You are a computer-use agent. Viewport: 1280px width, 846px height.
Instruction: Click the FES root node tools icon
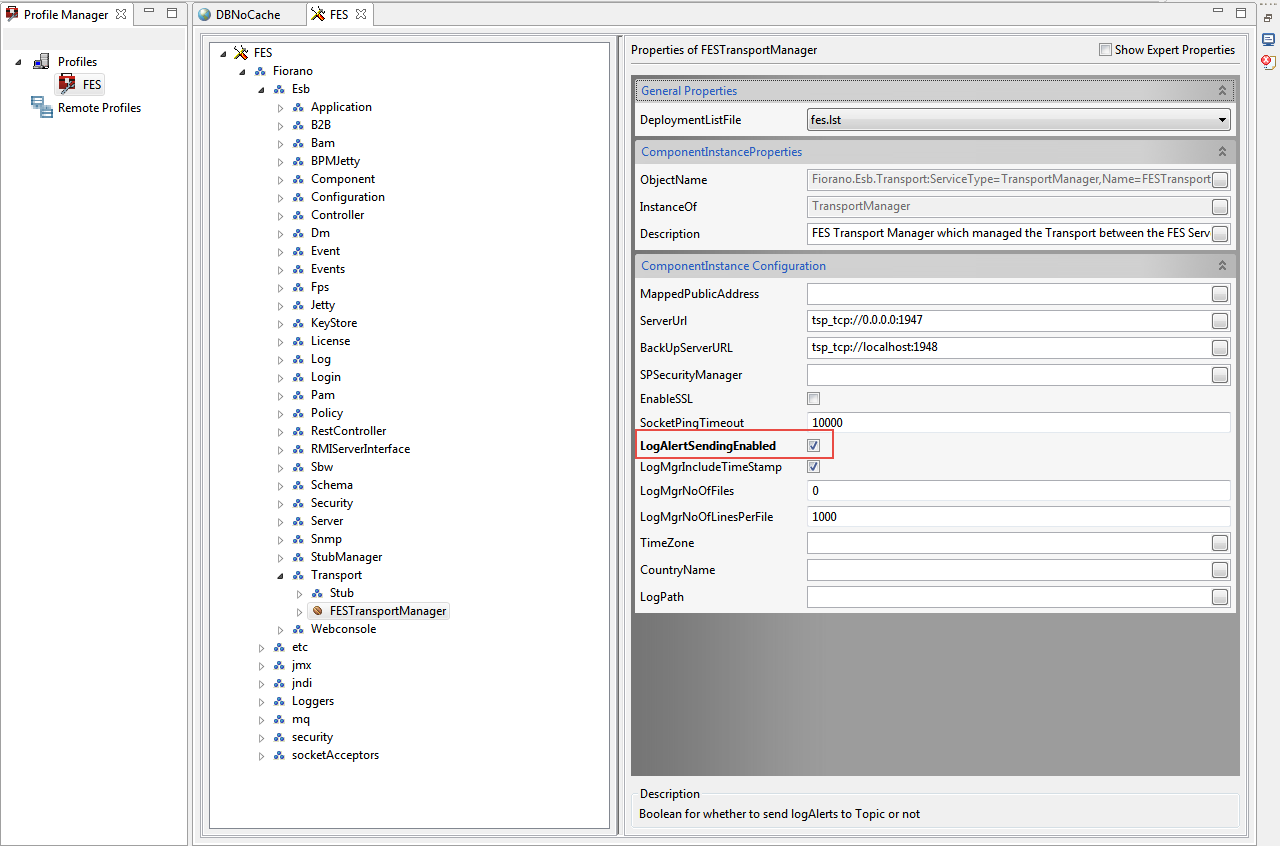(x=241, y=53)
